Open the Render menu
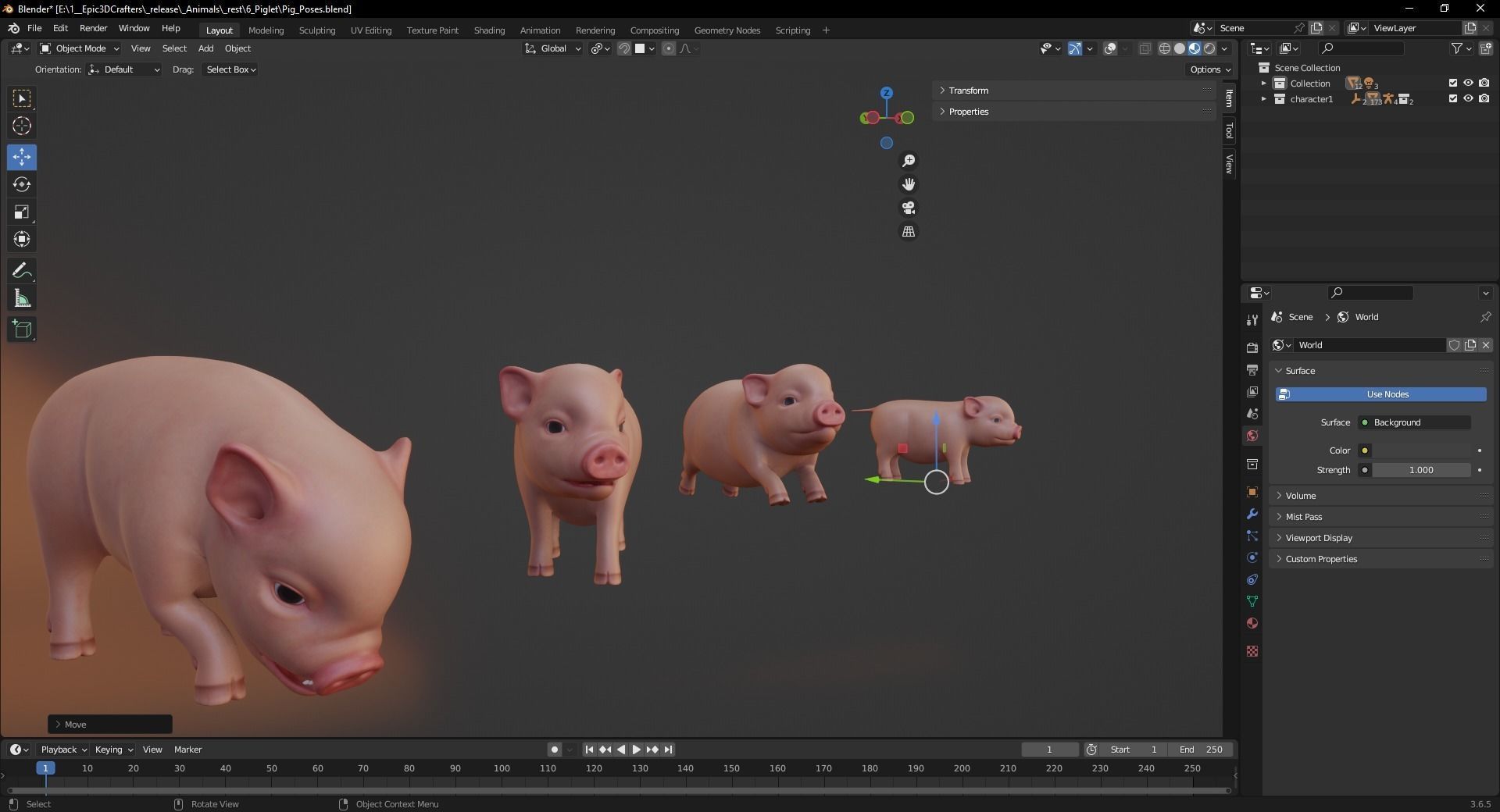Image resolution: width=1500 pixels, height=812 pixels. (x=93, y=28)
